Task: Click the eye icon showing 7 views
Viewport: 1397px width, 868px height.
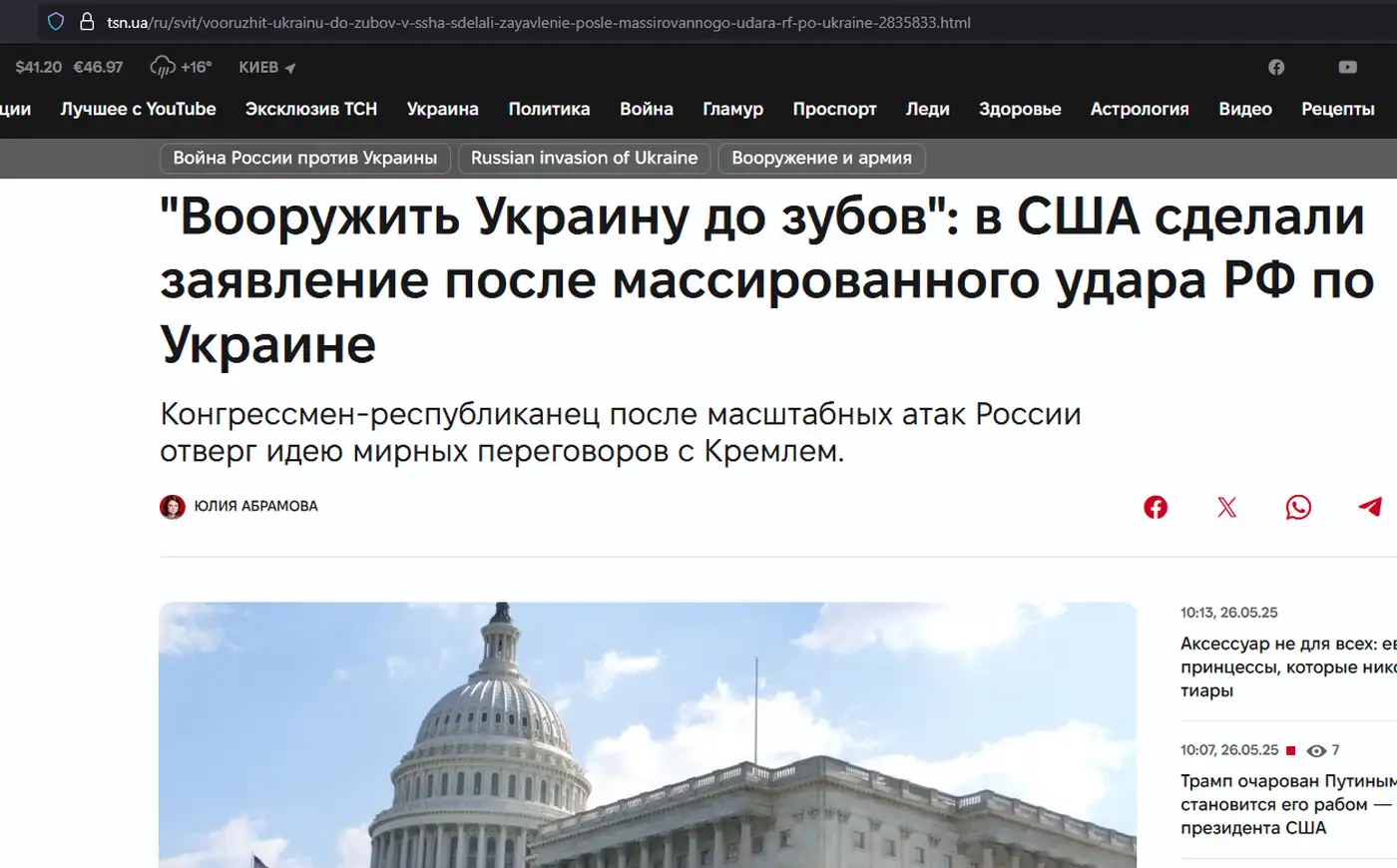Action: point(1315,749)
